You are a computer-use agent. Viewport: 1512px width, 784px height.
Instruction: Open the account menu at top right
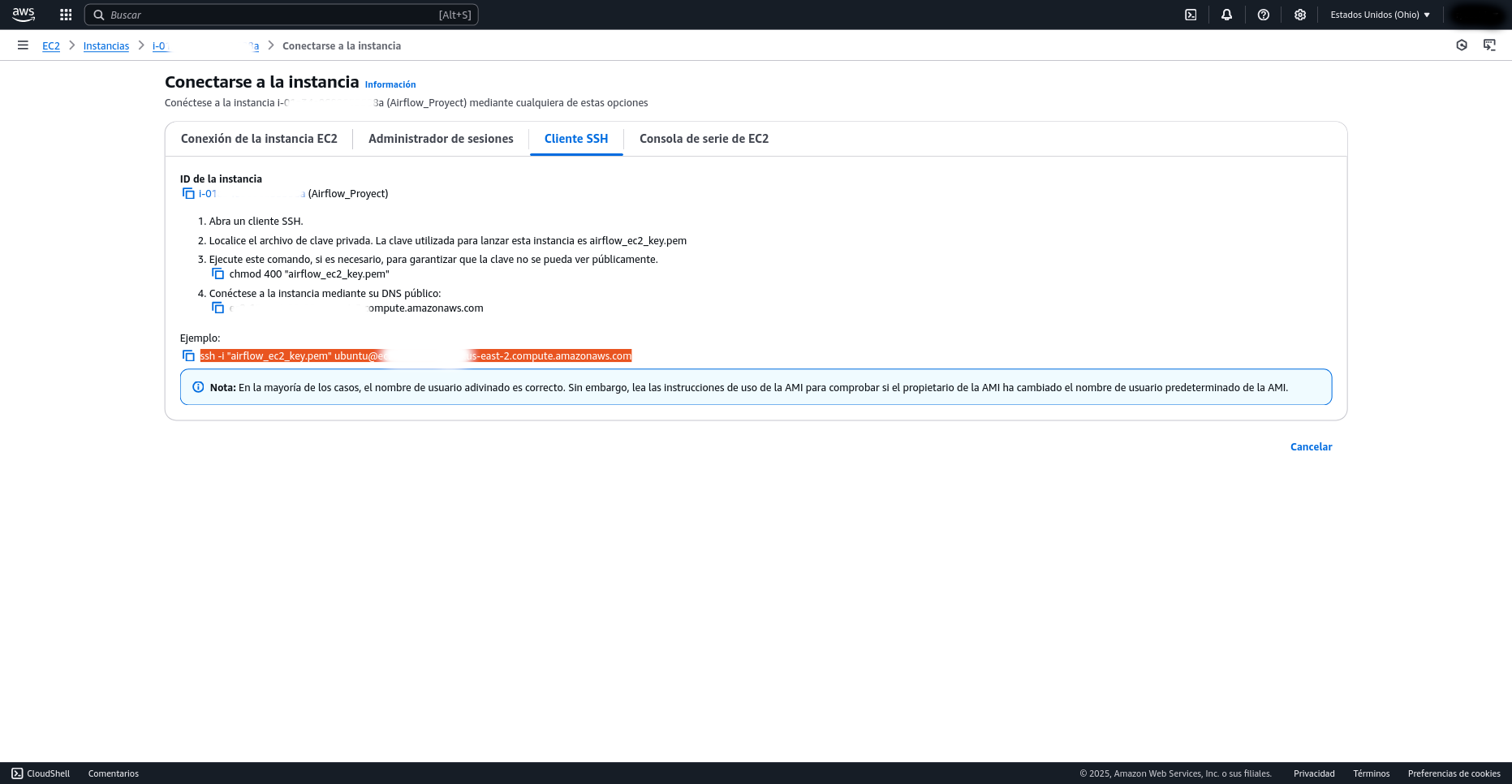1477,15
